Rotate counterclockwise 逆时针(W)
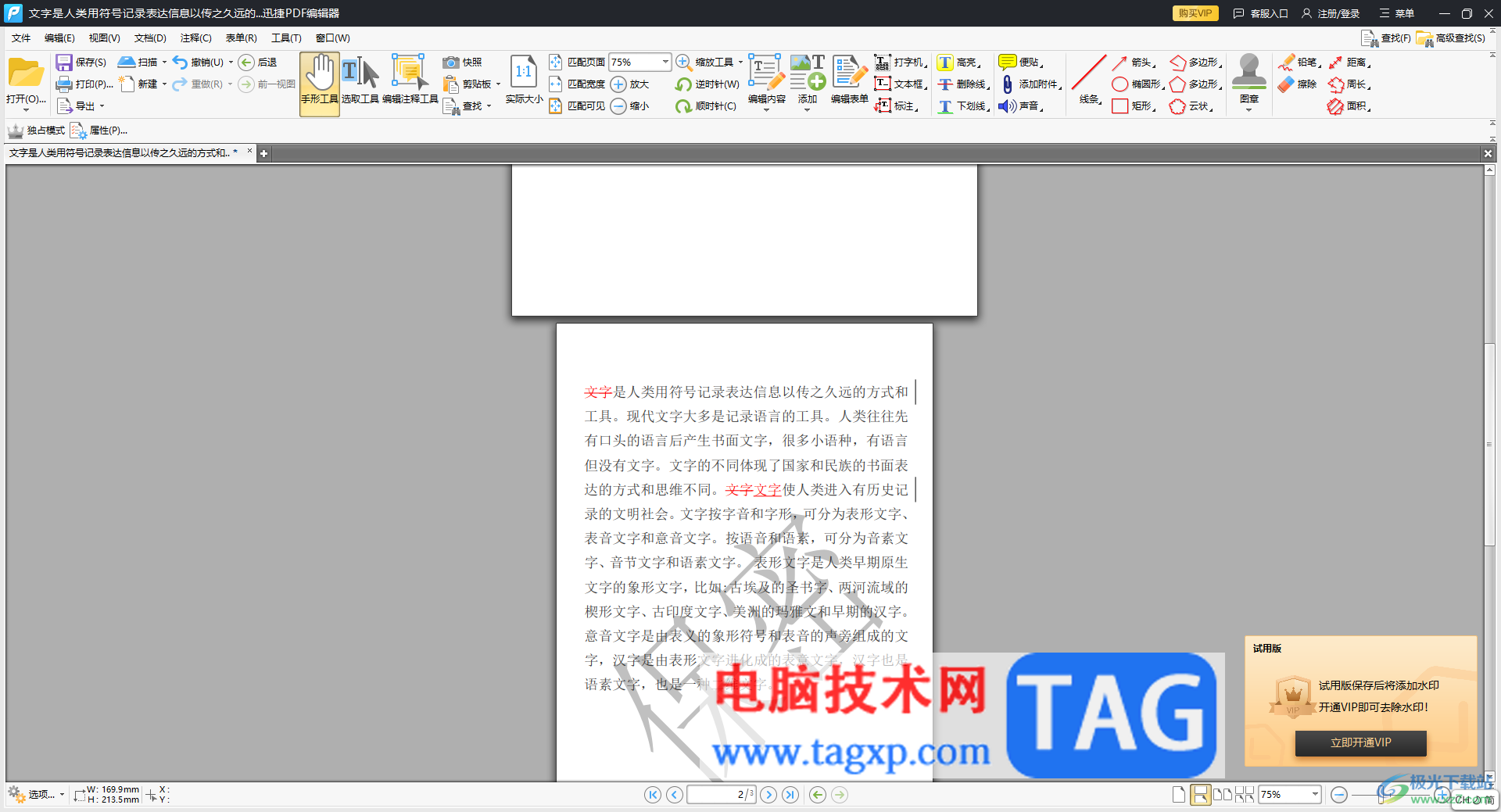 (708, 84)
